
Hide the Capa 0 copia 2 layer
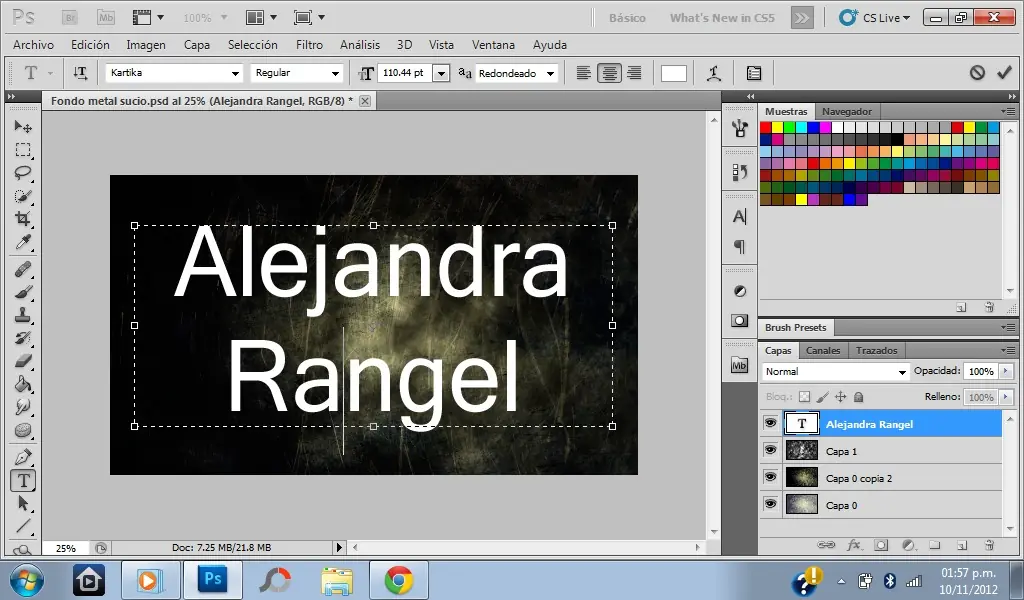click(769, 477)
